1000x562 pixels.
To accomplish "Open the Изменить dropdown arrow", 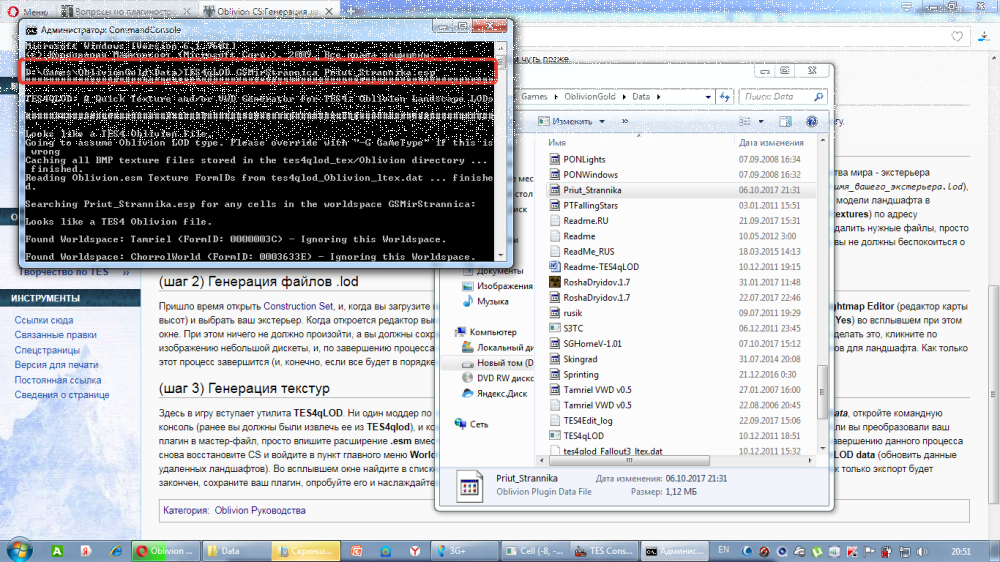I will (602, 121).
